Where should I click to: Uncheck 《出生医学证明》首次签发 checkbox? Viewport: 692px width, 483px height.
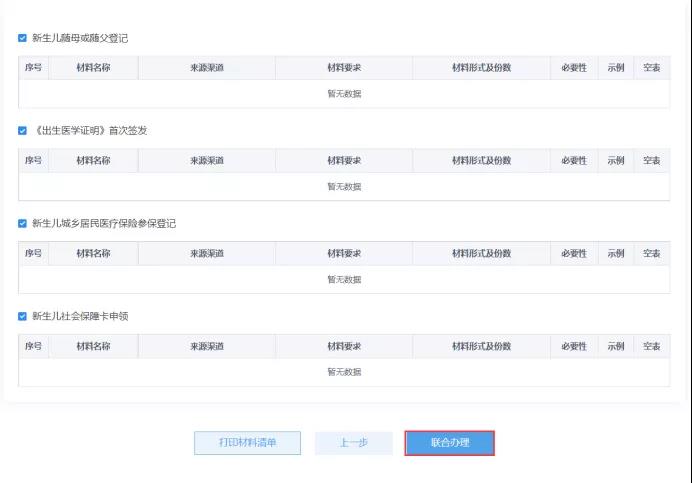23,131
